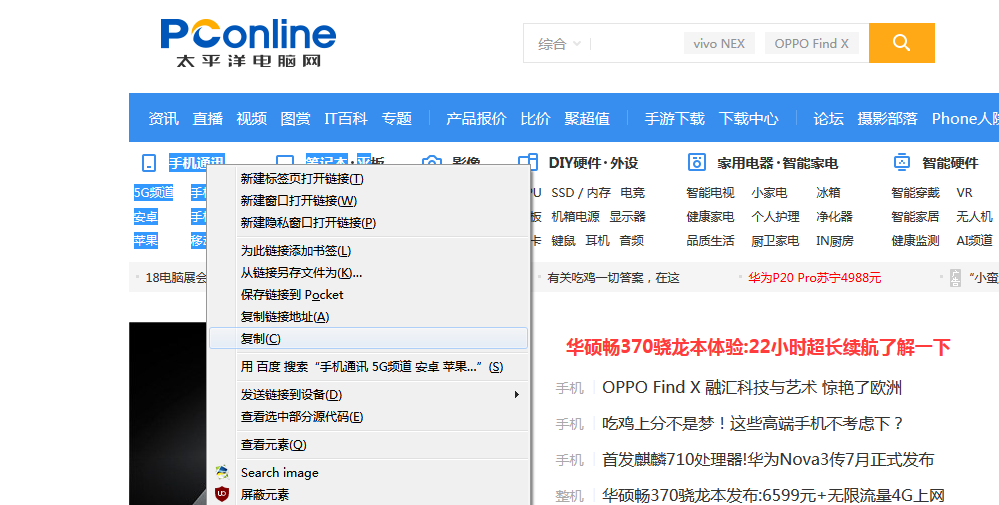Click the 智能硬件 category icon
The height and width of the screenshot is (505, 999).
(902, 162)
